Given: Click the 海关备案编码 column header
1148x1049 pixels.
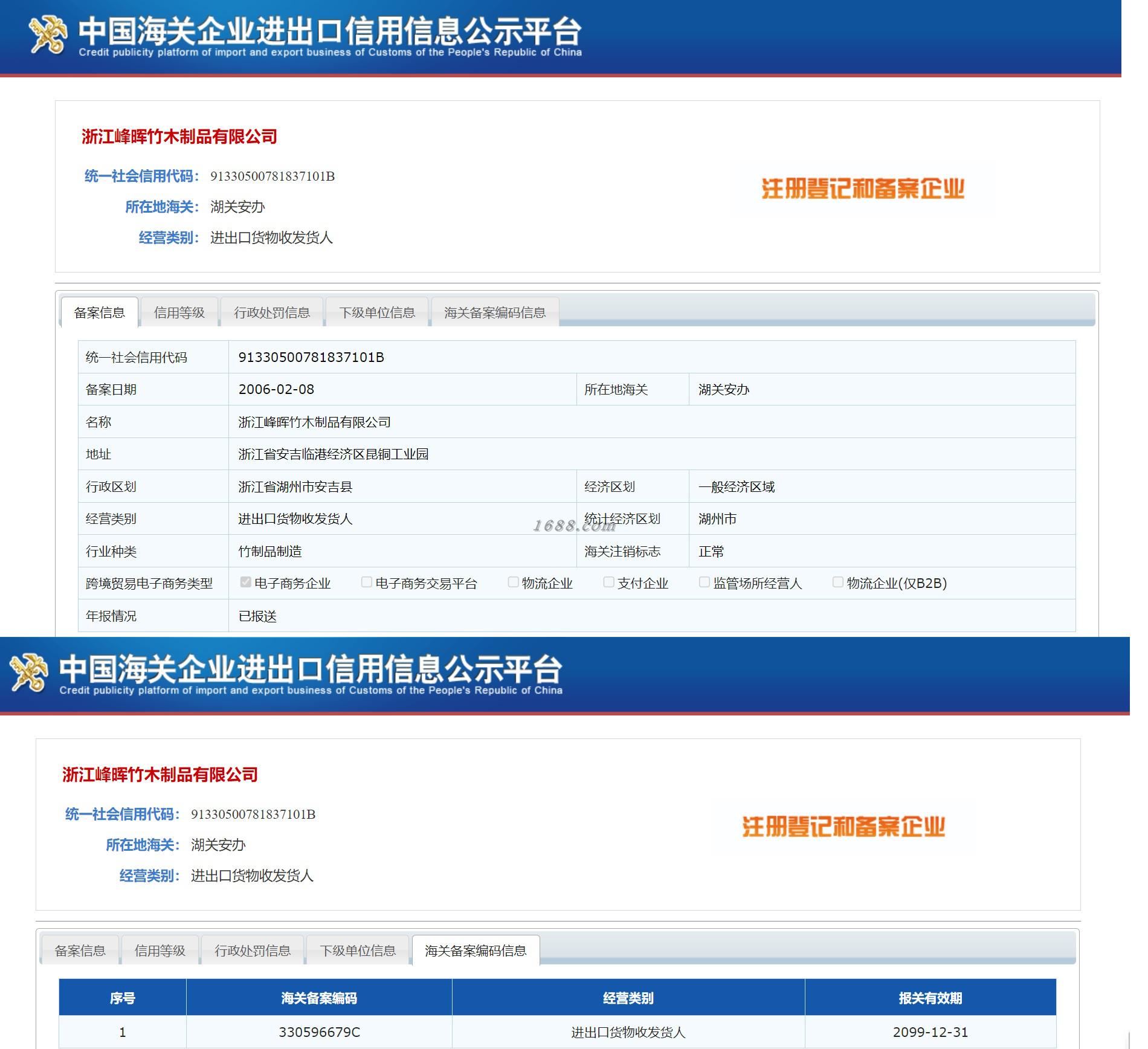Looking at the screenshot, I should 319,998.
